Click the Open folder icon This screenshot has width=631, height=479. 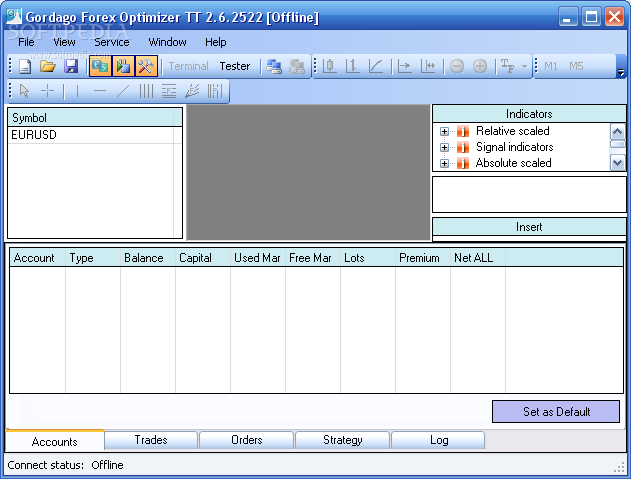tap(48, 66)
